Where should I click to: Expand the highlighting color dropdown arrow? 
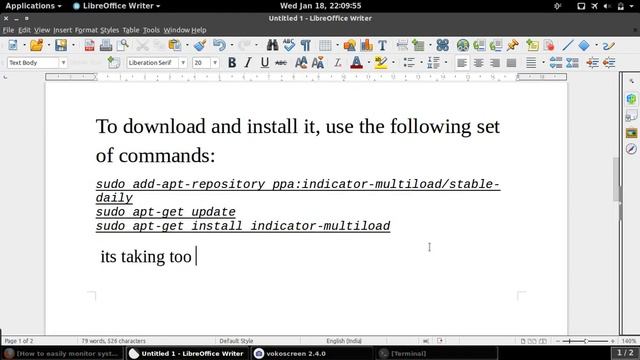pyautogui.click(x=393, y=62)
